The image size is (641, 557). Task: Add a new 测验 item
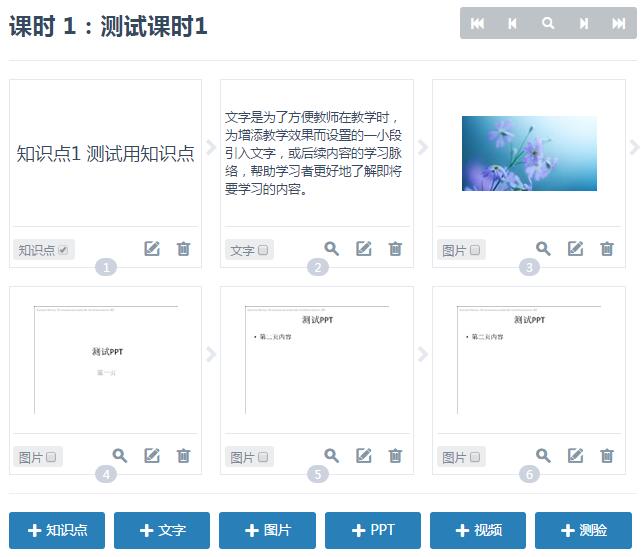tap(583, 531)
